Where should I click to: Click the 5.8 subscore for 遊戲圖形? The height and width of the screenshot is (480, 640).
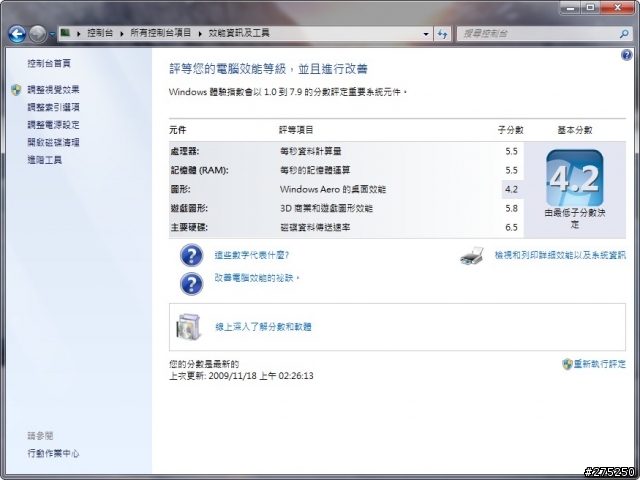click(x=511, y=208)
